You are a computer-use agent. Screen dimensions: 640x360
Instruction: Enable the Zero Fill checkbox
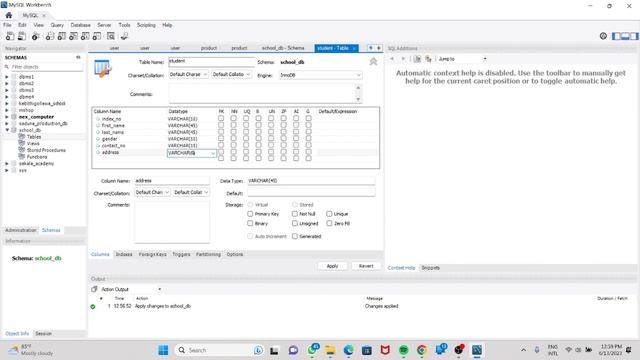pos(329,223)
